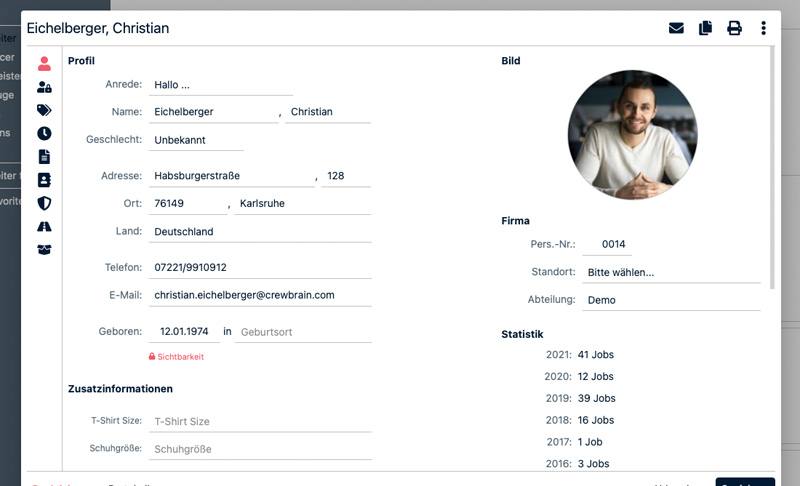Click the red Sichtbarkeit link
The height and width of the screenshot is (486, 800).
[x=175, y=356]
